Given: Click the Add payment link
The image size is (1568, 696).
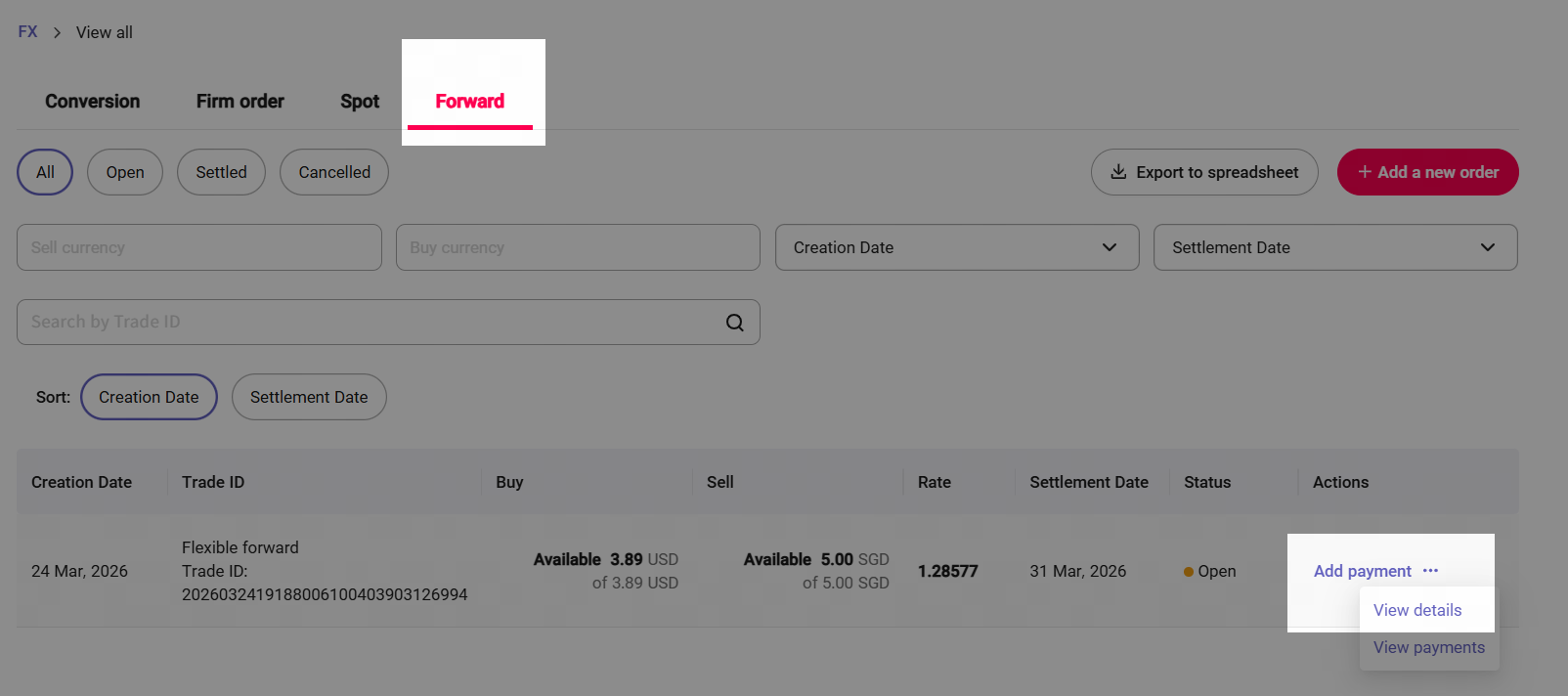Looking at the screenshot, I should coord(1362,571).
